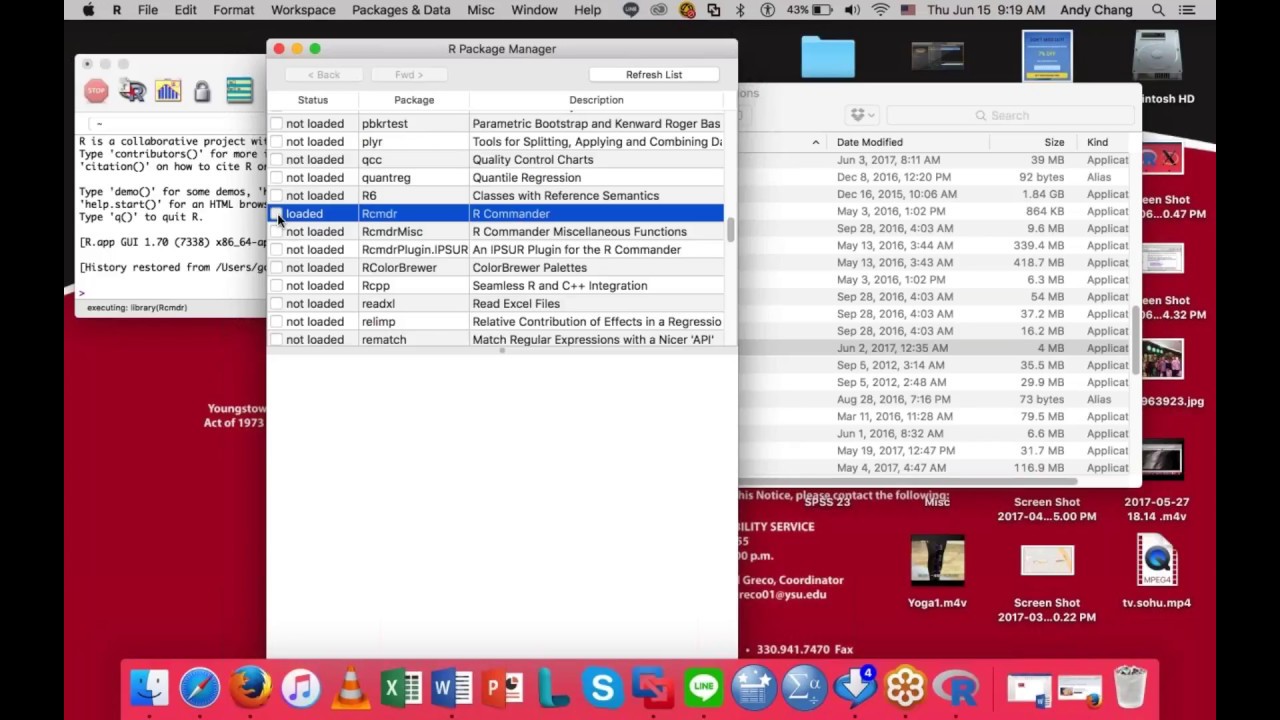Enable the RColorBrewer package checkbox
This screenshot has height=720, width=1280.
[x=276, y=268]
